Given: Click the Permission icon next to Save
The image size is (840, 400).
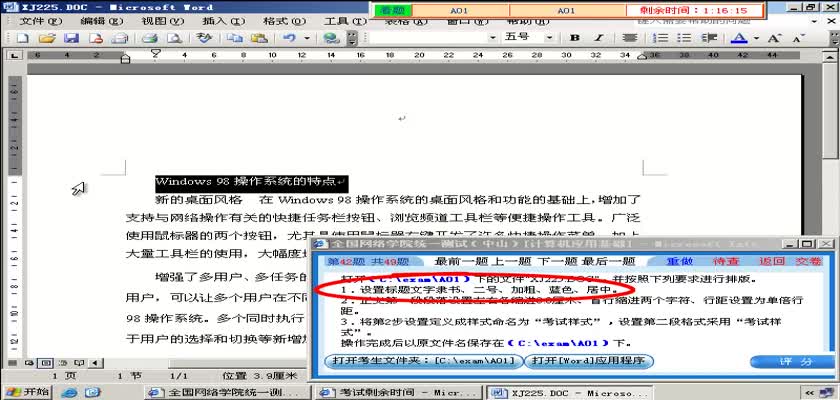Looking at the screenshot, I should [x=95, y=38].
